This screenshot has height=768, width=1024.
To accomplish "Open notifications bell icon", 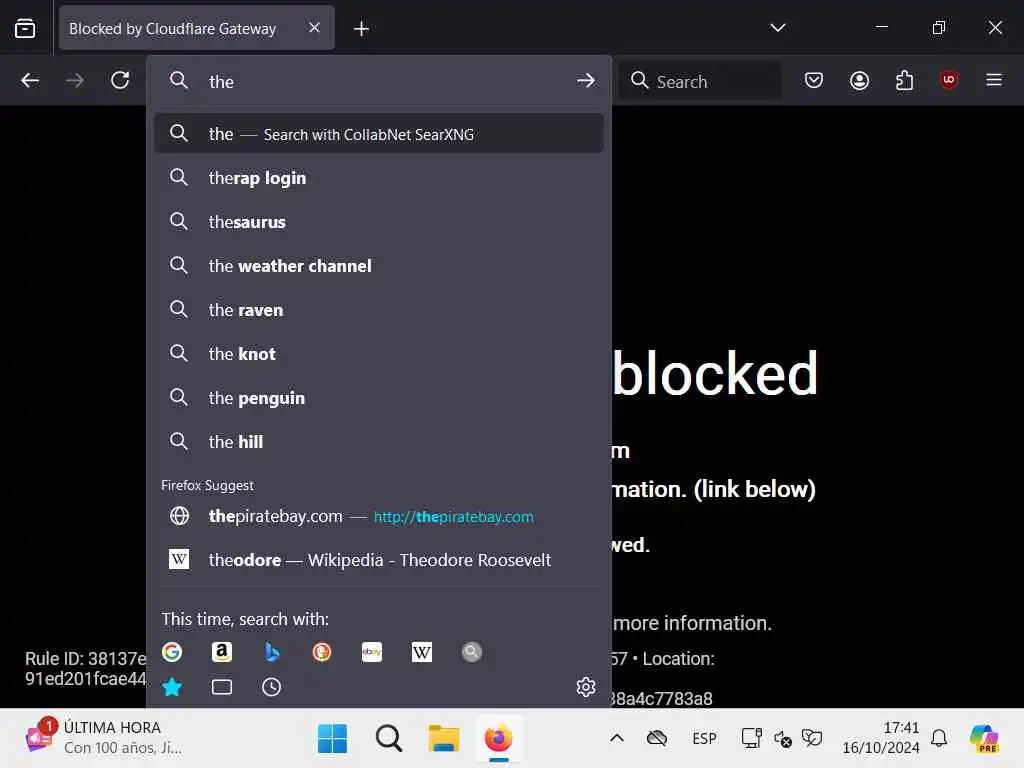I will pyautogui.click(x=939, y=738).
